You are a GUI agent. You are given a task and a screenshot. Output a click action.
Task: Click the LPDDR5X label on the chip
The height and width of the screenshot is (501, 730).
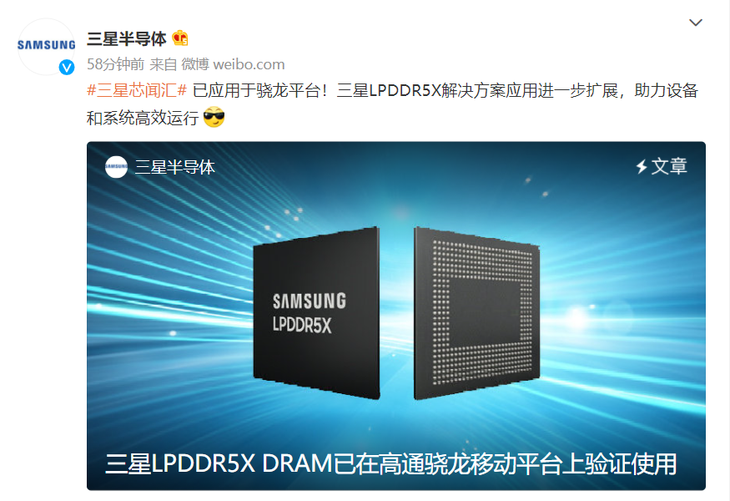(302, 325)
